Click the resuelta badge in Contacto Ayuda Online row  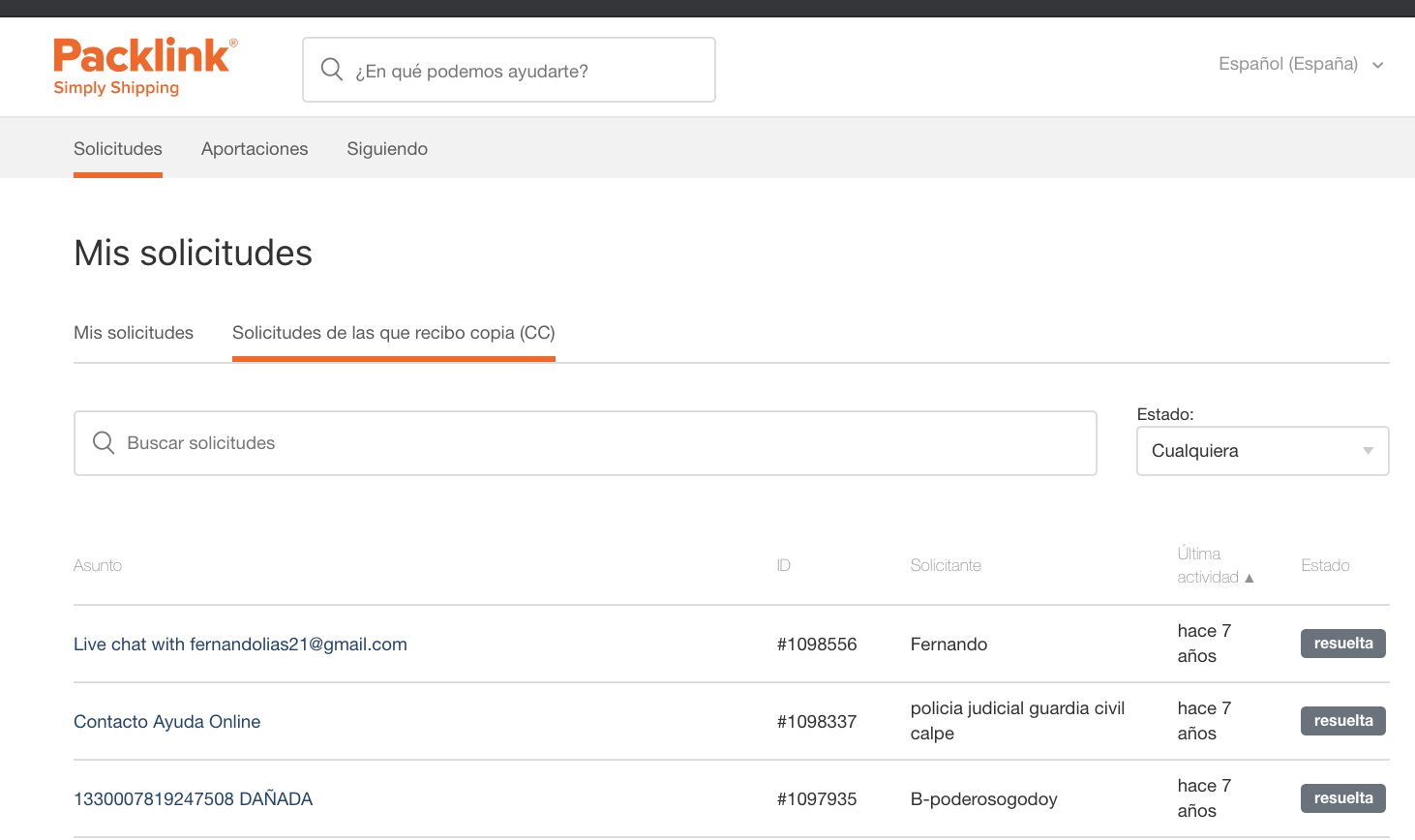[x=1343, y=721]
